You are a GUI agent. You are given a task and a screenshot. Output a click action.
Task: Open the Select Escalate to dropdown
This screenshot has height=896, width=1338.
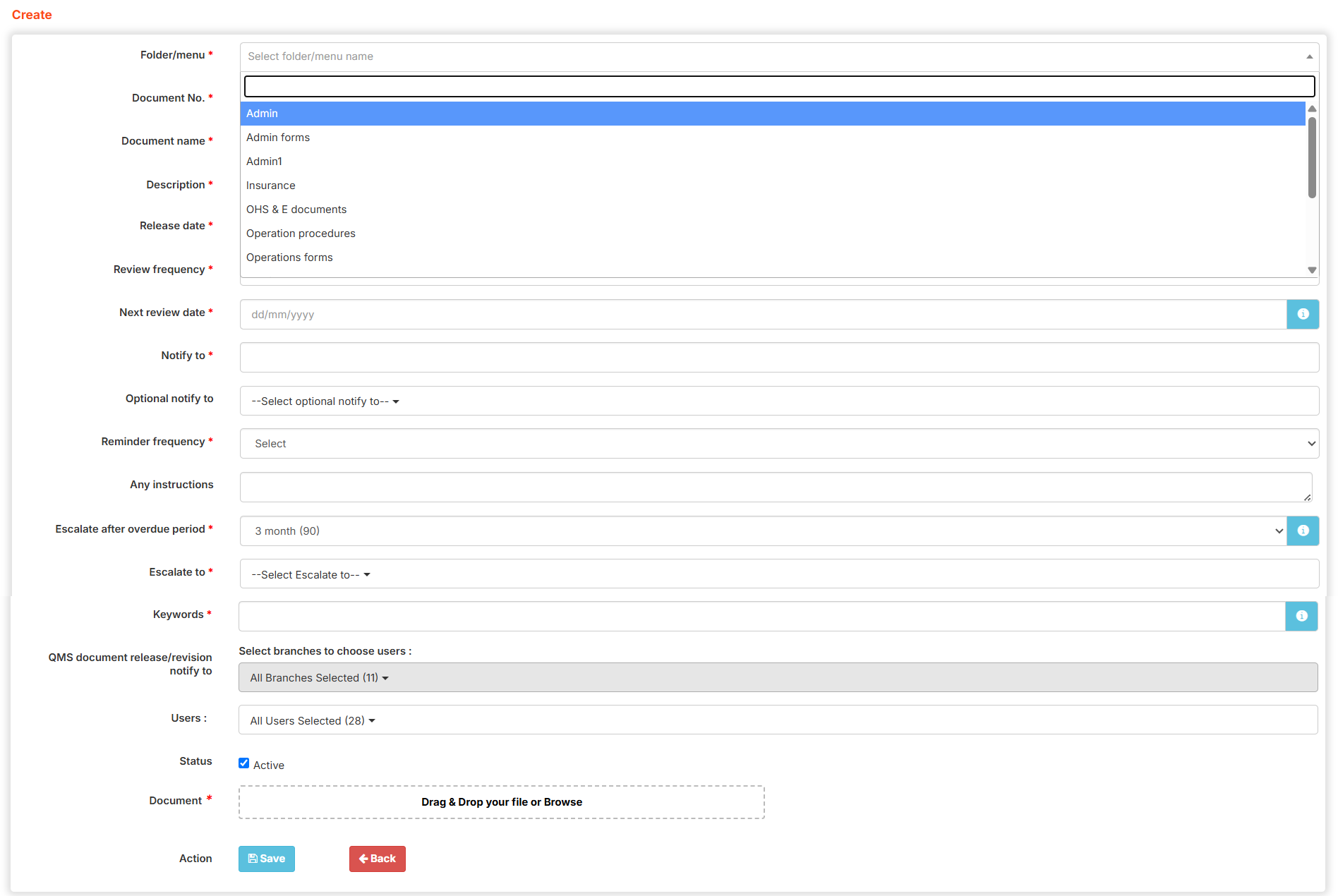[x=779, y=574]
